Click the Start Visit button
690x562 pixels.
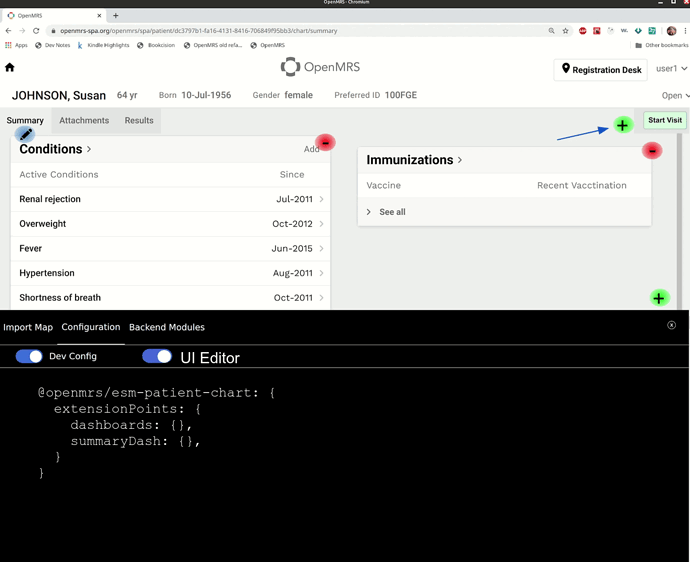tap(664, 120)
